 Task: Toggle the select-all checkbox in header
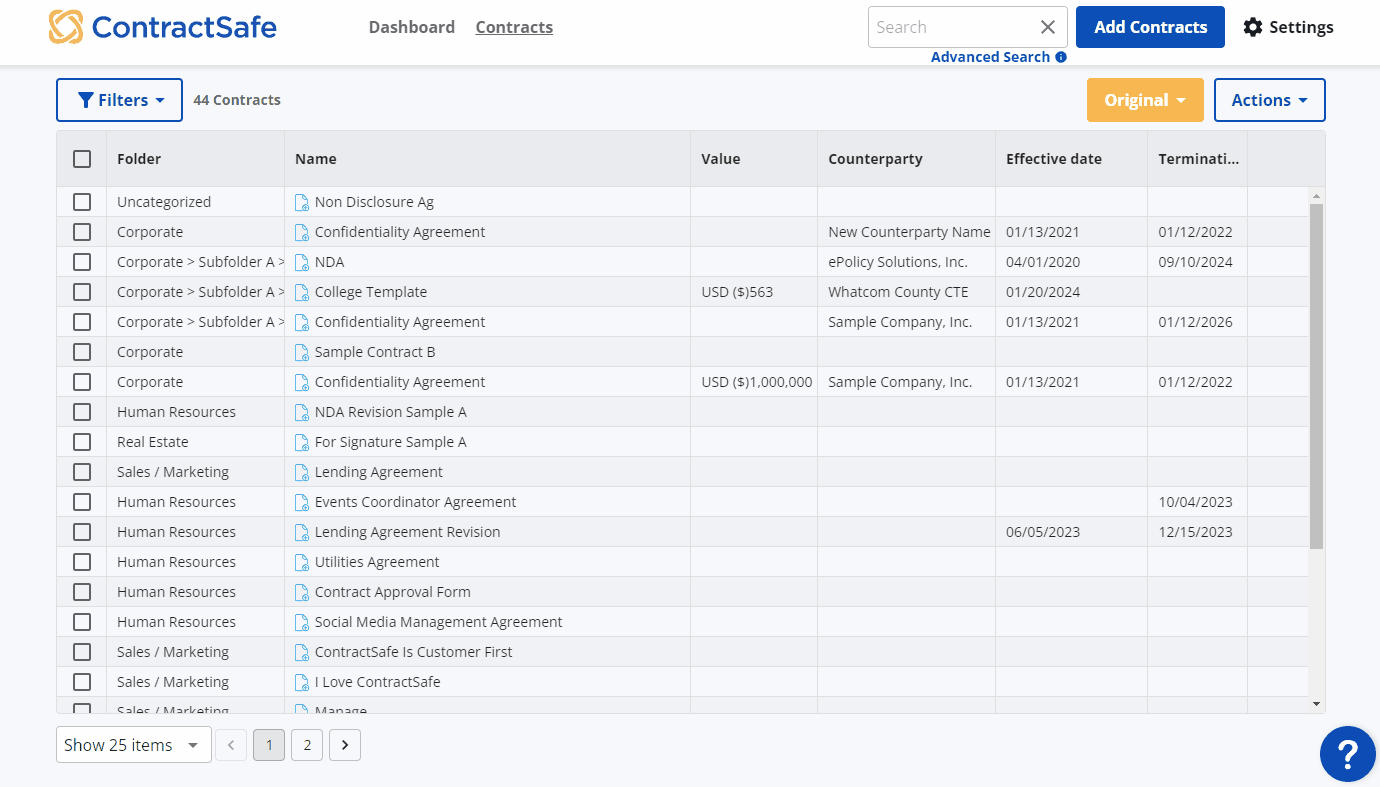click(x=82, y=159)
